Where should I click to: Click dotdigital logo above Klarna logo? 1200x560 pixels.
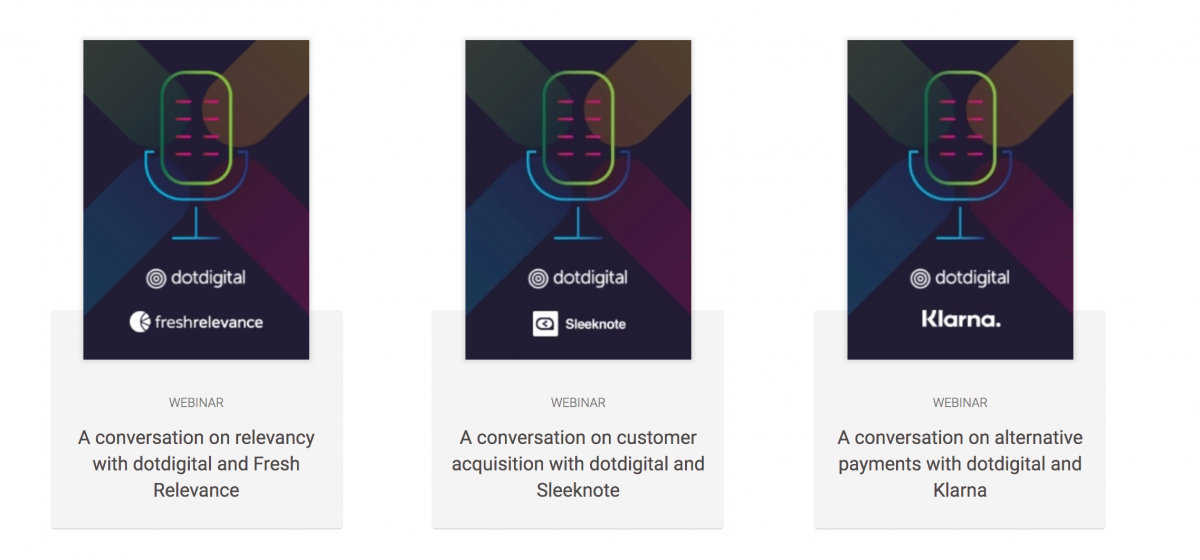pyautogui.click(x=960, y=278)
